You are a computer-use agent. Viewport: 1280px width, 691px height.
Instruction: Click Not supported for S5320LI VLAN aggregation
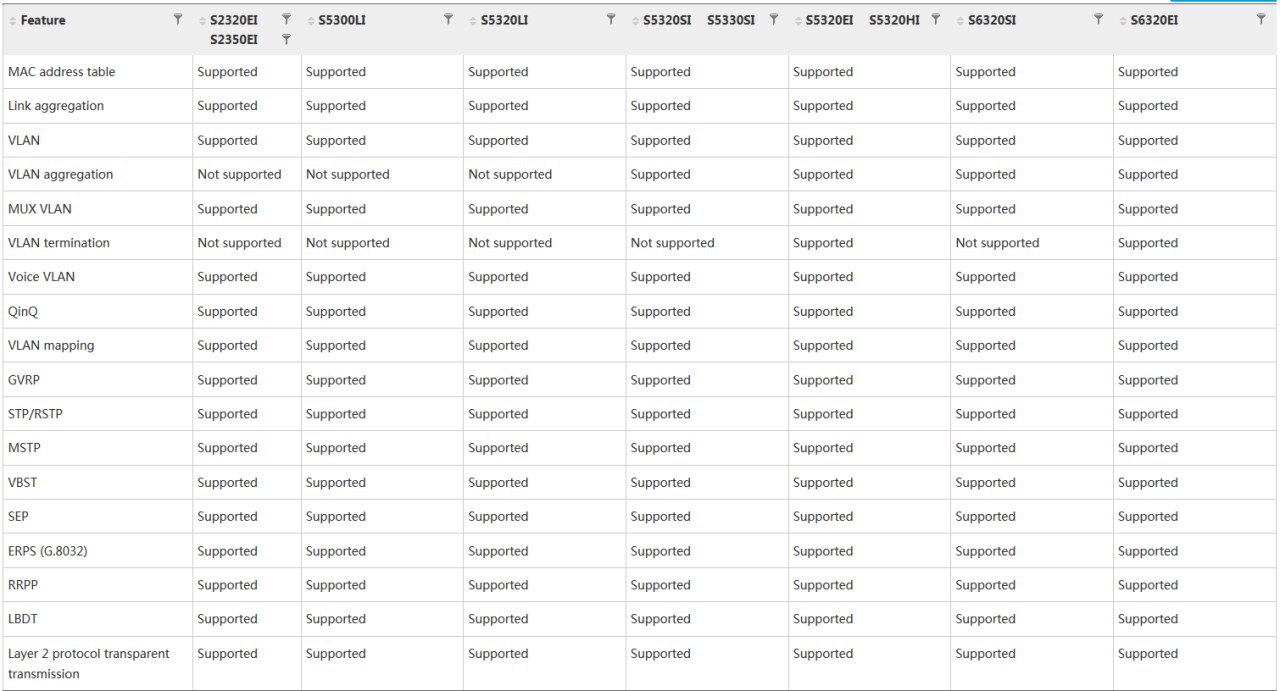[x=510, y=174]
